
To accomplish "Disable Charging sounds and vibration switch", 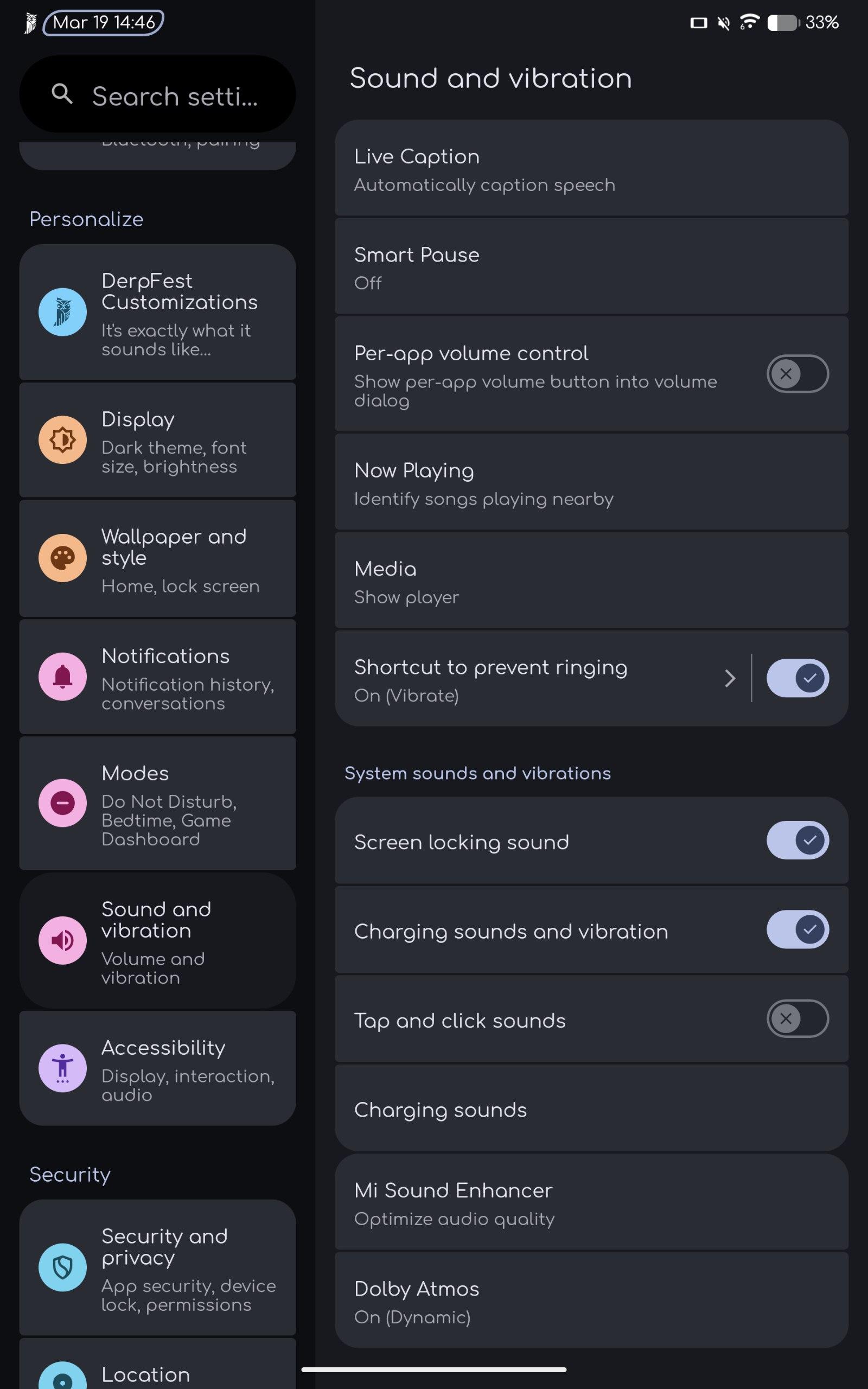I will coord(797,929).
